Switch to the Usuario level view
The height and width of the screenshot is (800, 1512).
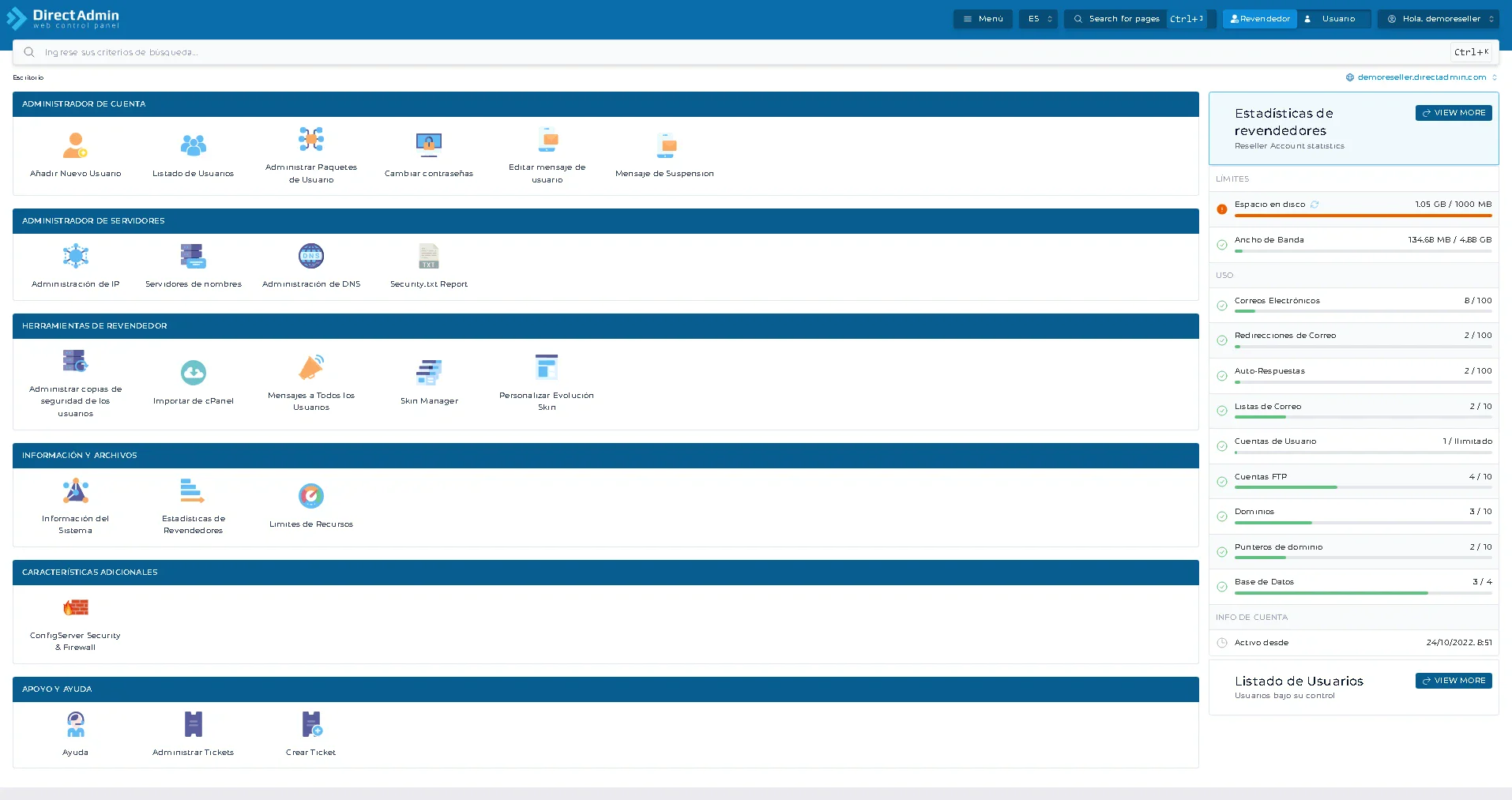click(x=1333, y=18)
